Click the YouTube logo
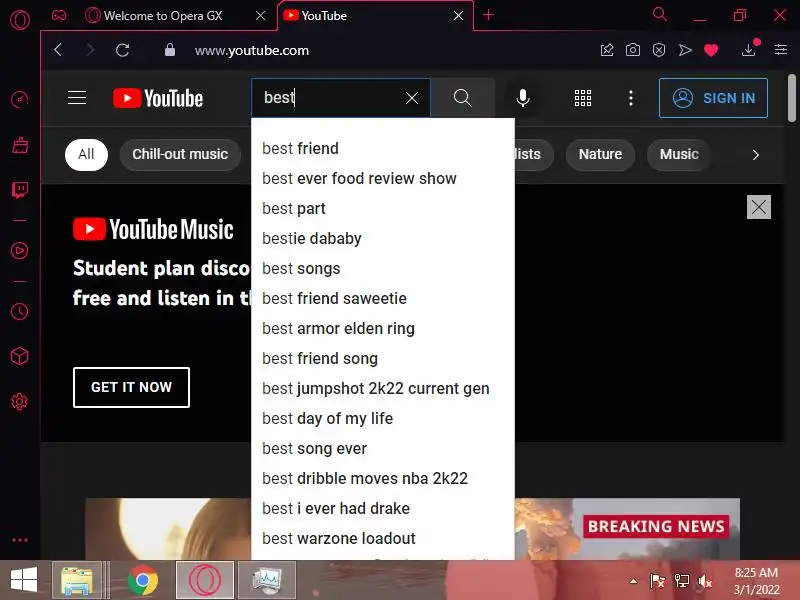 (x=158, y=98)
